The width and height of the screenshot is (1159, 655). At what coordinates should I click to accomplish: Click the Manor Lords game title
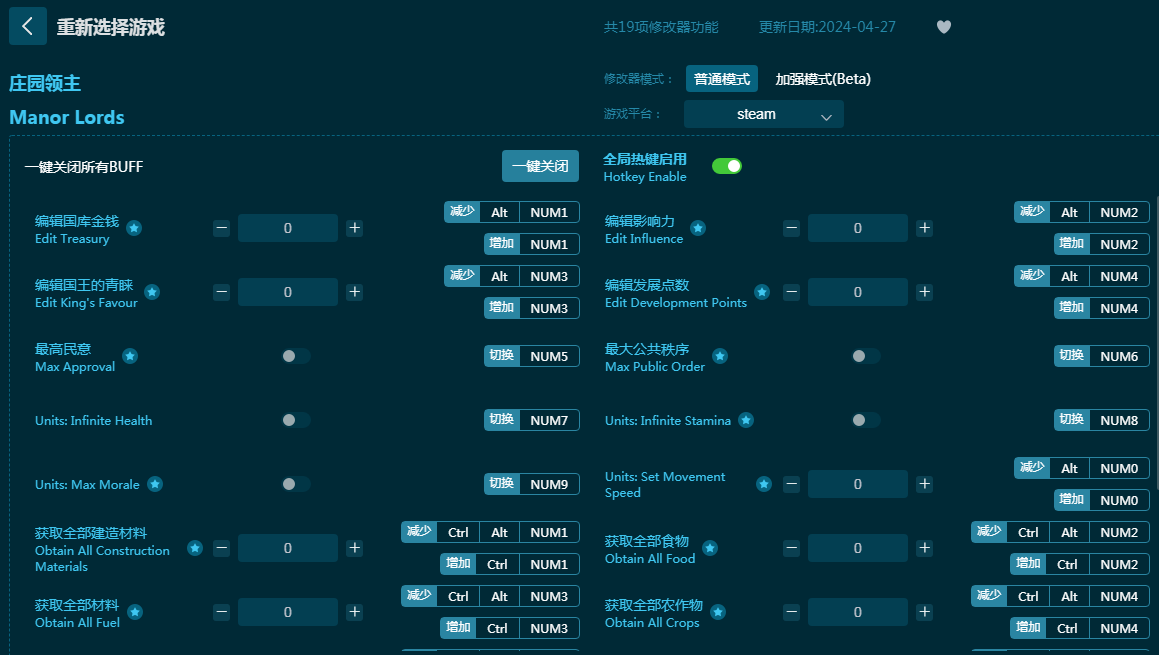point(67,118)
